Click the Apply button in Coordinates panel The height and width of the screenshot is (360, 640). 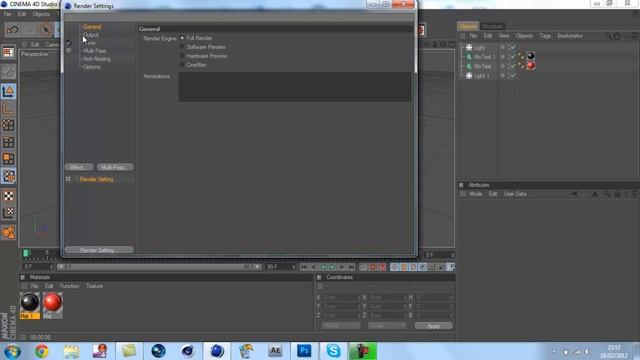(433, 326)
